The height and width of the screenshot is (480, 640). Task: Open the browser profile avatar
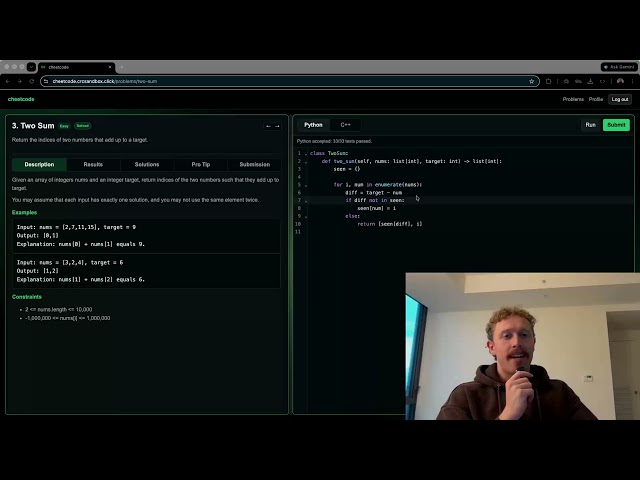click(x=620, y=81)
